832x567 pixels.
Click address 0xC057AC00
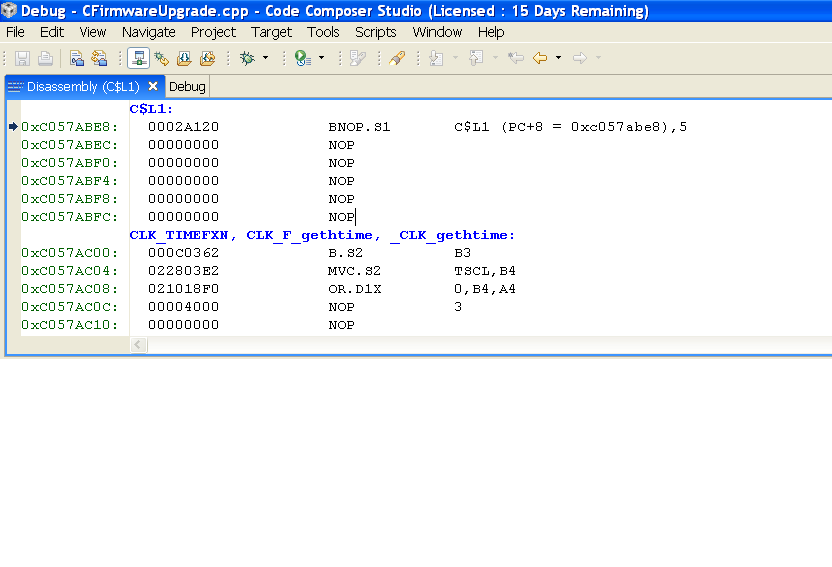click(x=70, y=253)
